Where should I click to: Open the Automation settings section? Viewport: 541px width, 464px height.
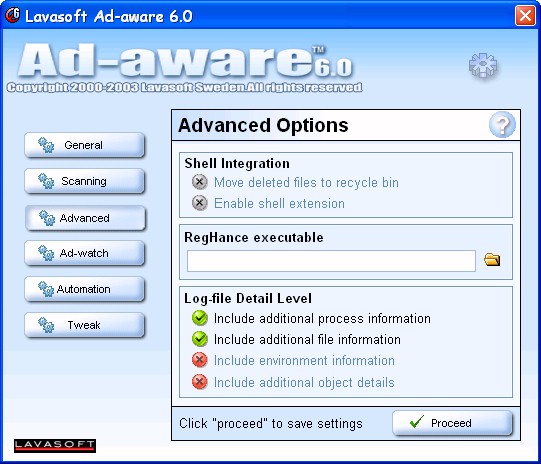[x=85, y=289]
